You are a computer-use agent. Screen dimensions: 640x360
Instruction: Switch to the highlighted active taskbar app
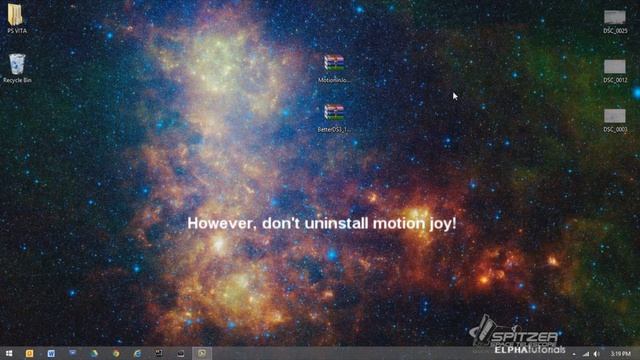pos(202,353)
